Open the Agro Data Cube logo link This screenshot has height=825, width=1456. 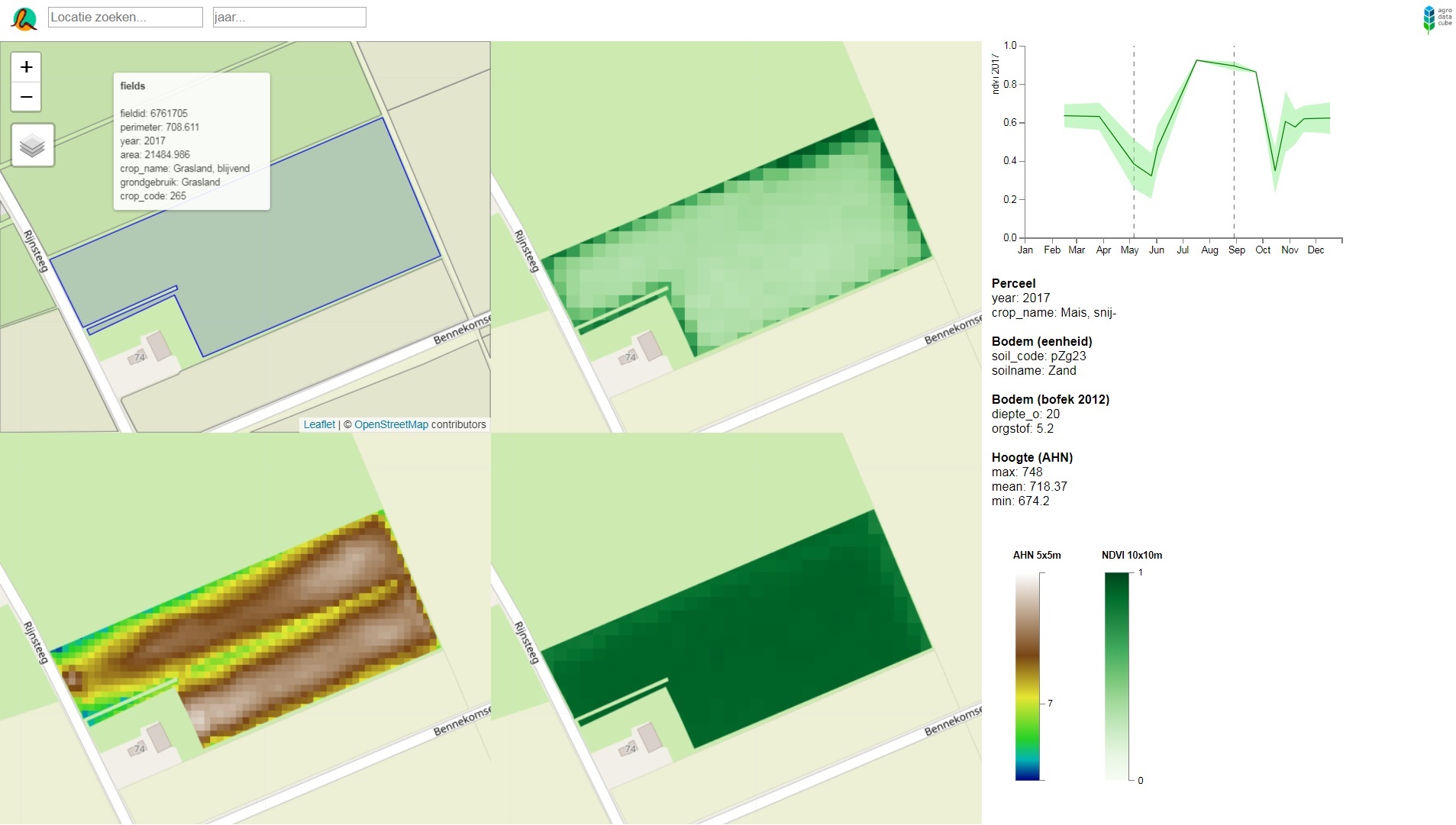tap(1437, 18)
